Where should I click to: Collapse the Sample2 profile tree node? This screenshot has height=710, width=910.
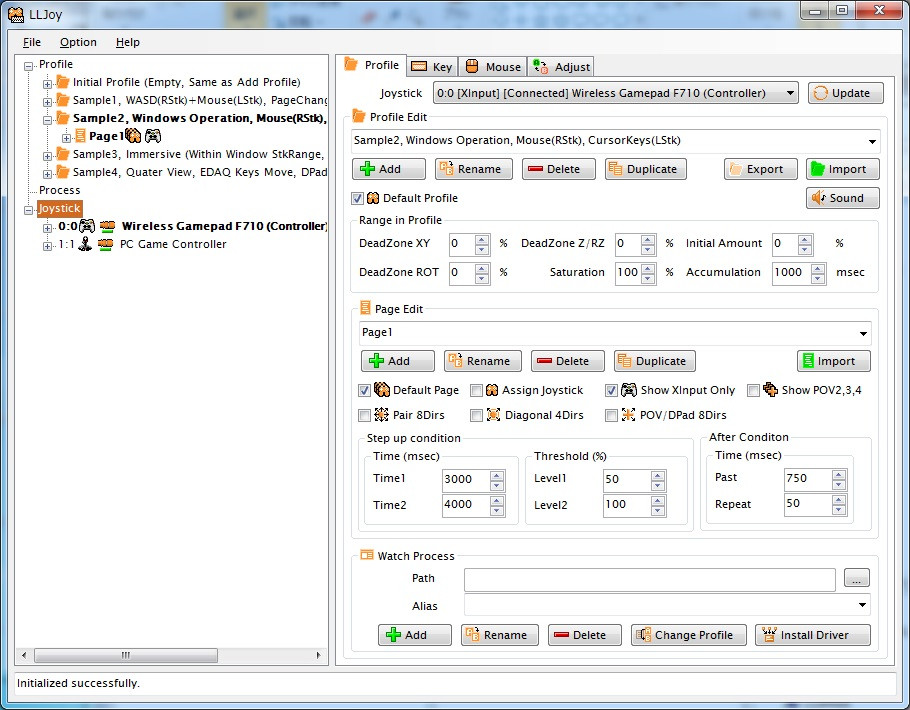pyautogui.click(x=47, y=120)
